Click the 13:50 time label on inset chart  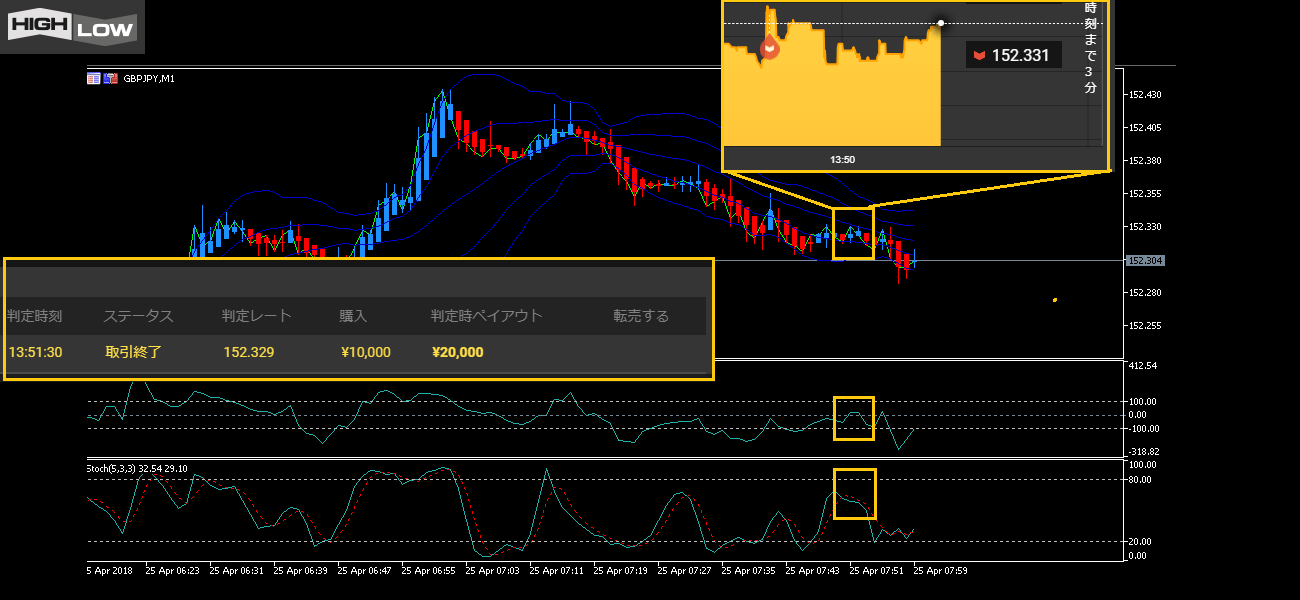(842, 159)
